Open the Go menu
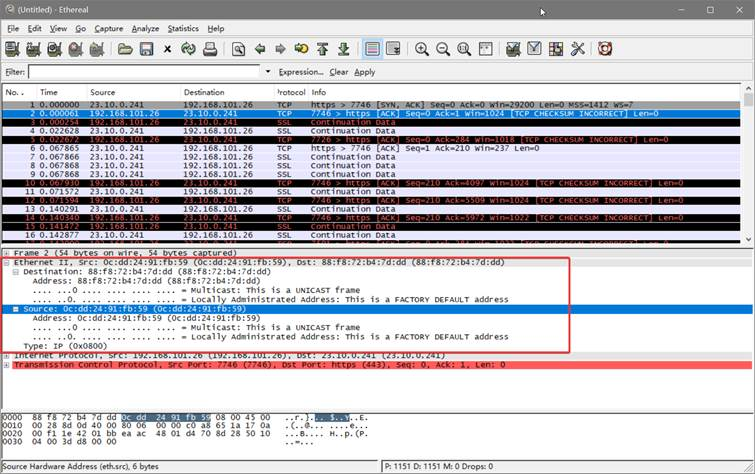755x474 pixels. click(x=80, y=28)
